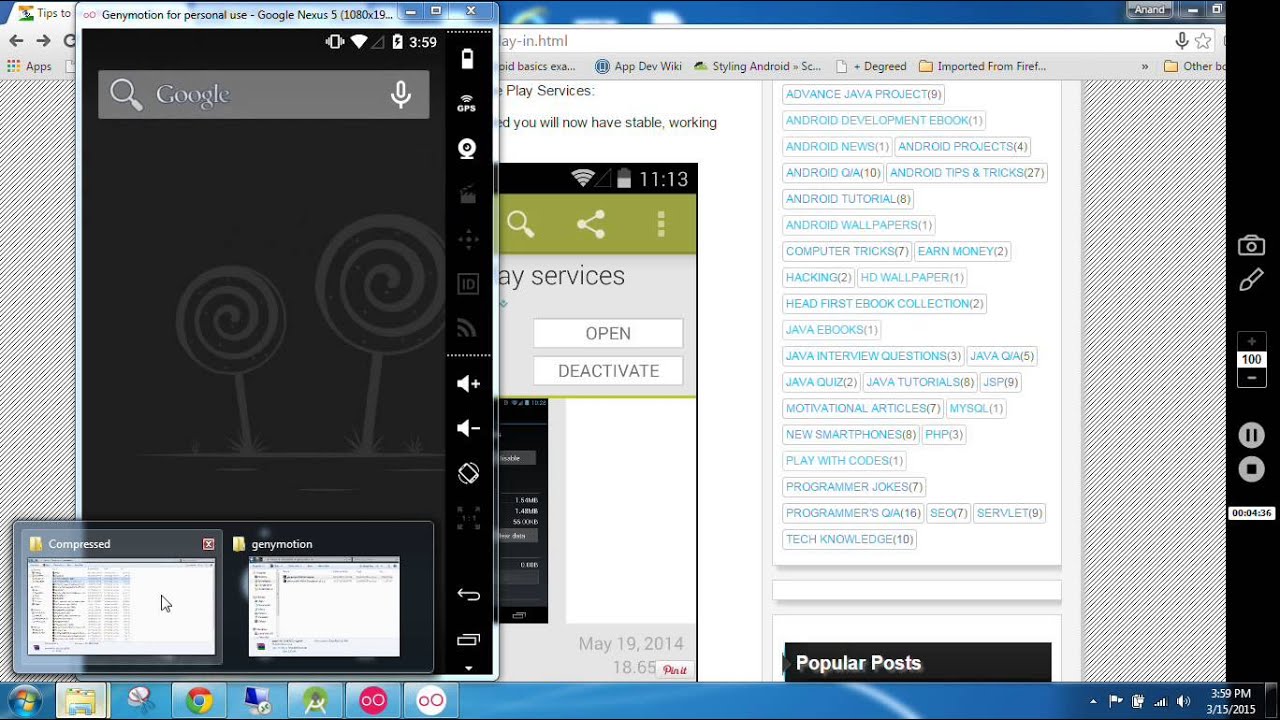Click Chrome address bar microphone icon
The width and height of the screenshot is (1280, 720).
point(1182,41)
